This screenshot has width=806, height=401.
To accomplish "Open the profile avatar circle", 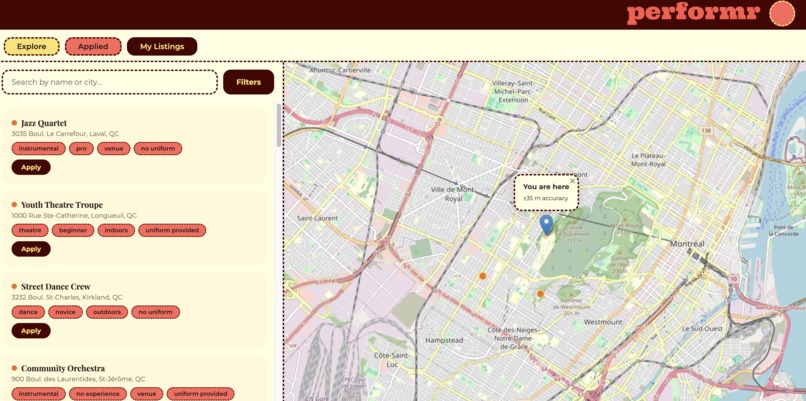I will pos(782,13).
